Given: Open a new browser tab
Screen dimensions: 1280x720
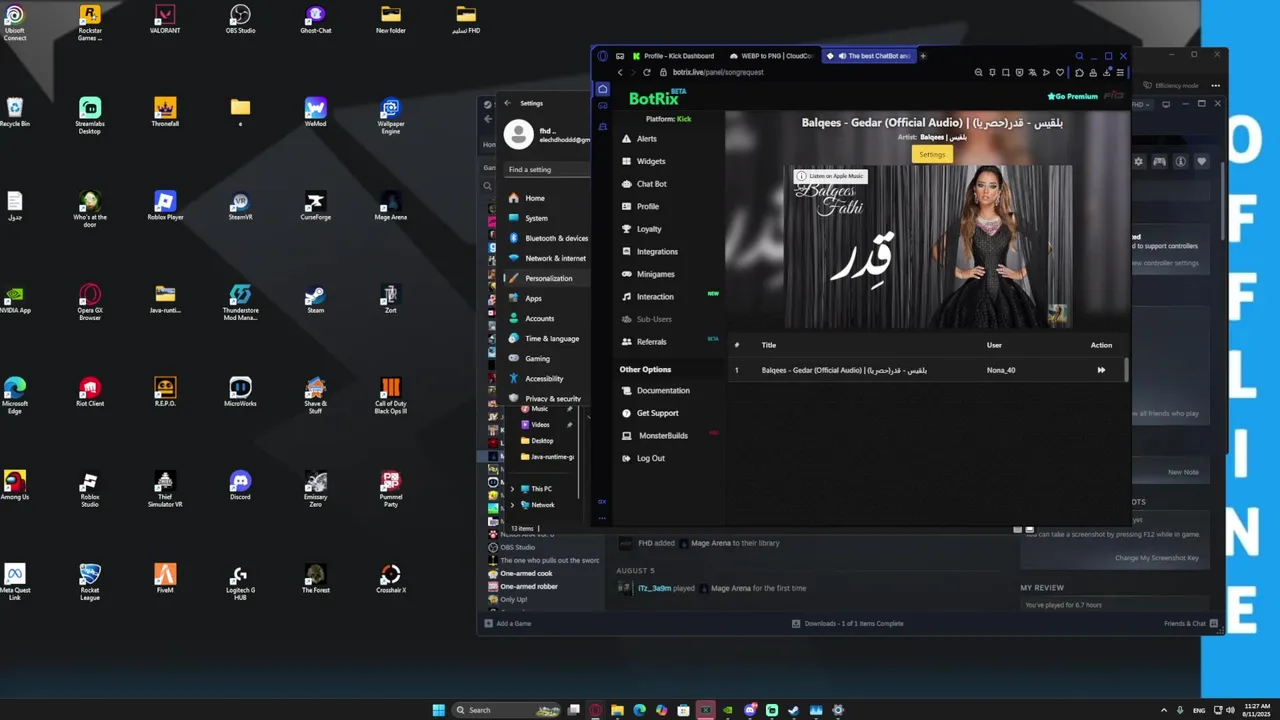Looking at the screenshot, I should tap(923, 56).
